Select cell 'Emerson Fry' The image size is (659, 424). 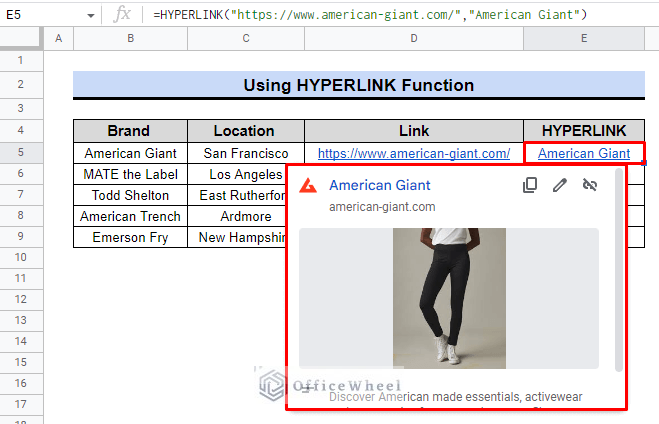pos(130,237)
